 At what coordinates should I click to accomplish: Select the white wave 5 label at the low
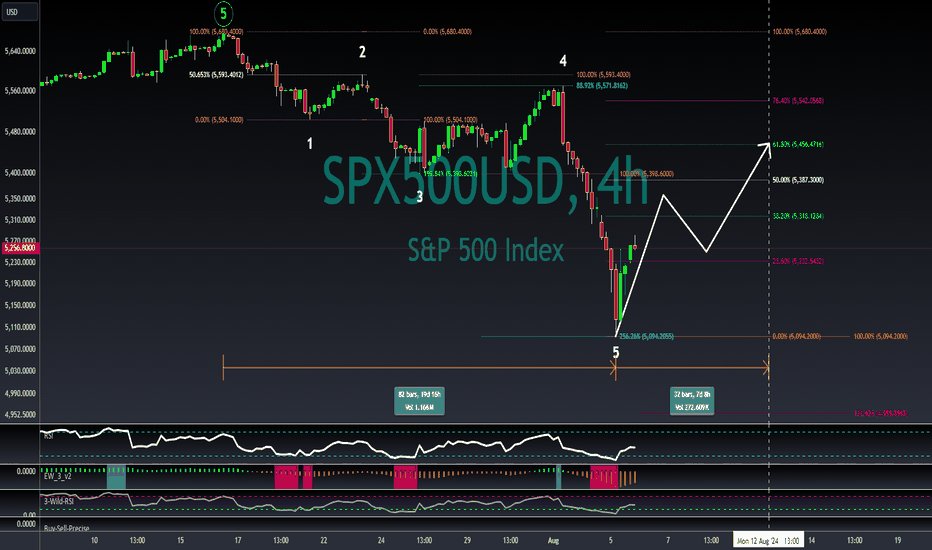point(616,353)
